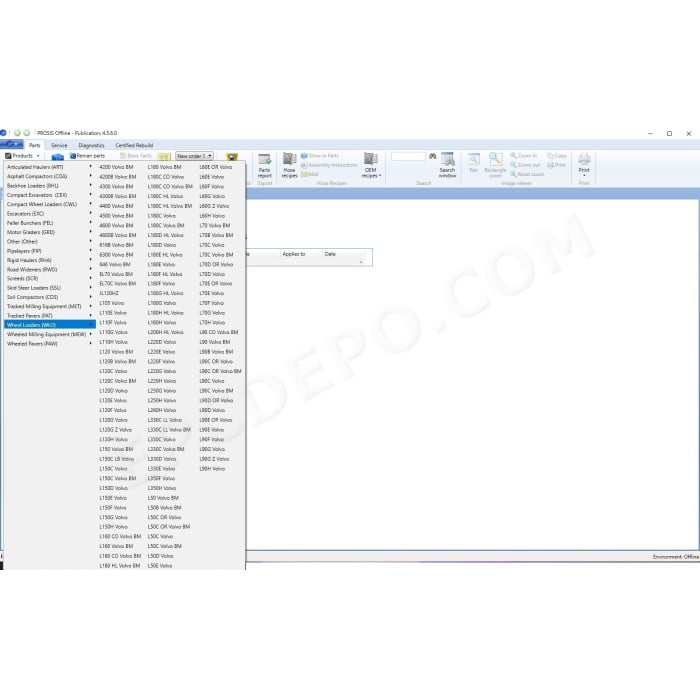
Task: Click Zoom out
Action: (x=525, y=165)
